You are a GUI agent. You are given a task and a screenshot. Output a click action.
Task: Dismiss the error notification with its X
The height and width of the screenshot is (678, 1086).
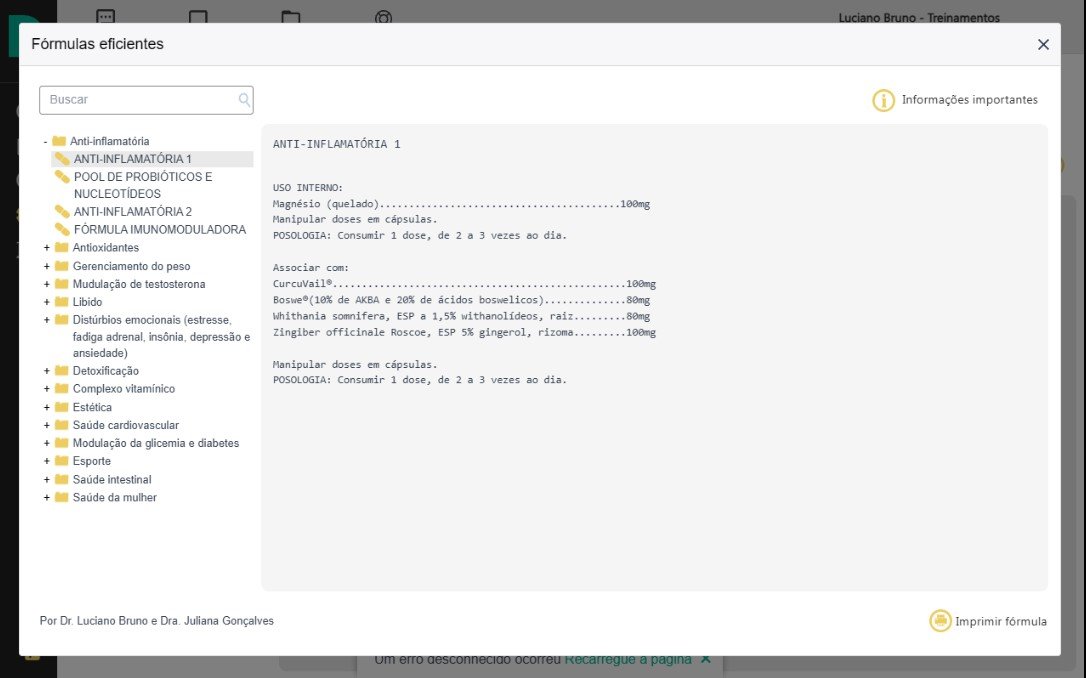pos(706,659)
